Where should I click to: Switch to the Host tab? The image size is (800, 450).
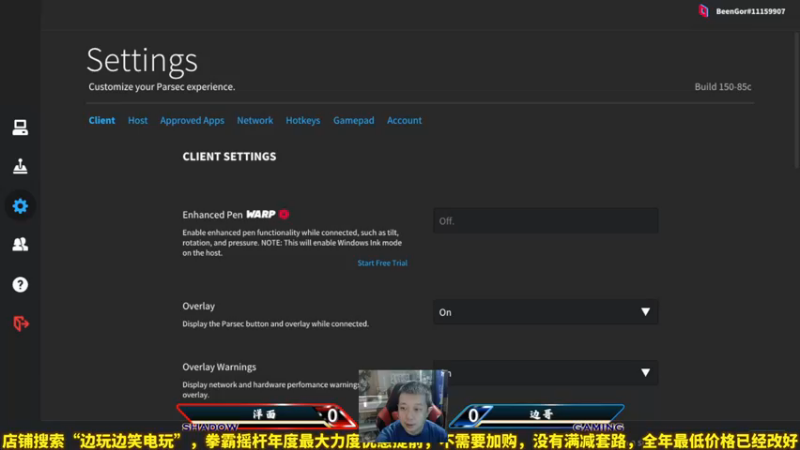coord(138,120)
